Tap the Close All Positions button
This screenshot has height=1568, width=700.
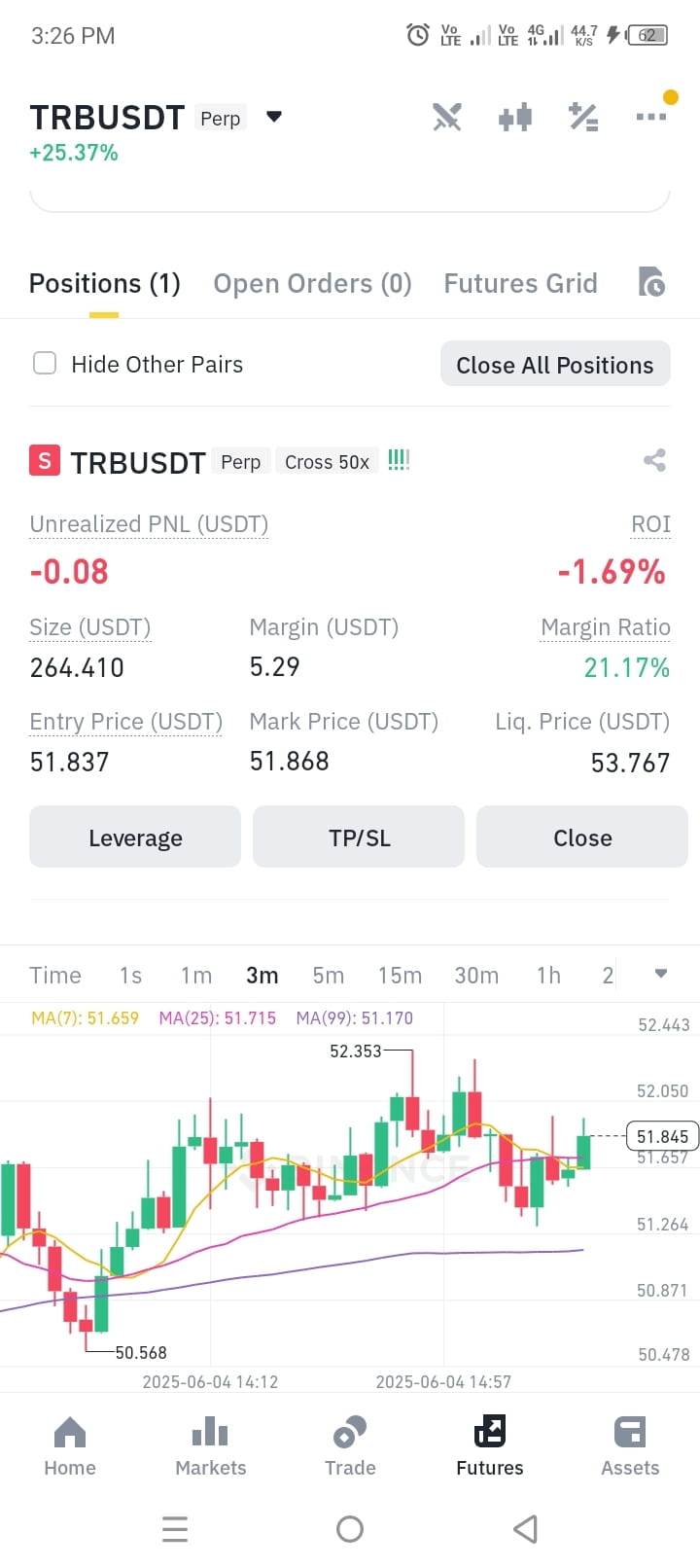[555, 364]
